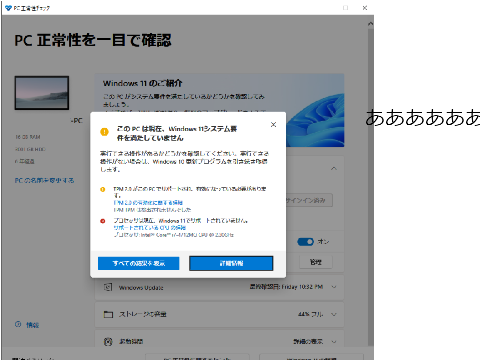Click the show all results button
Image resolution: width=480 pixels, height=360 pixels.
coord(139,263)
